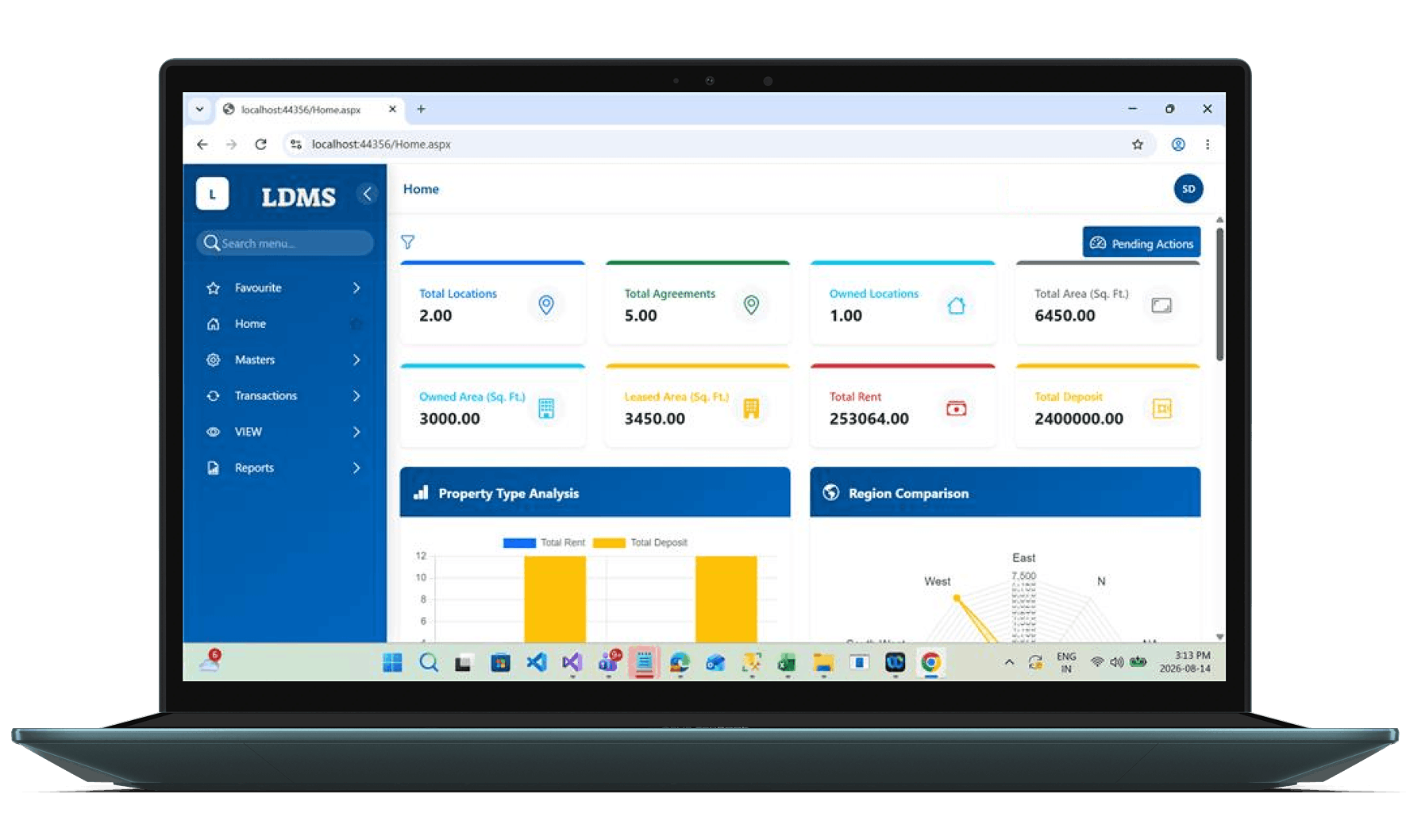This screenshot has width=1406, height=840.
Task: Click the Total Area icon
Action: point(1161,305)
